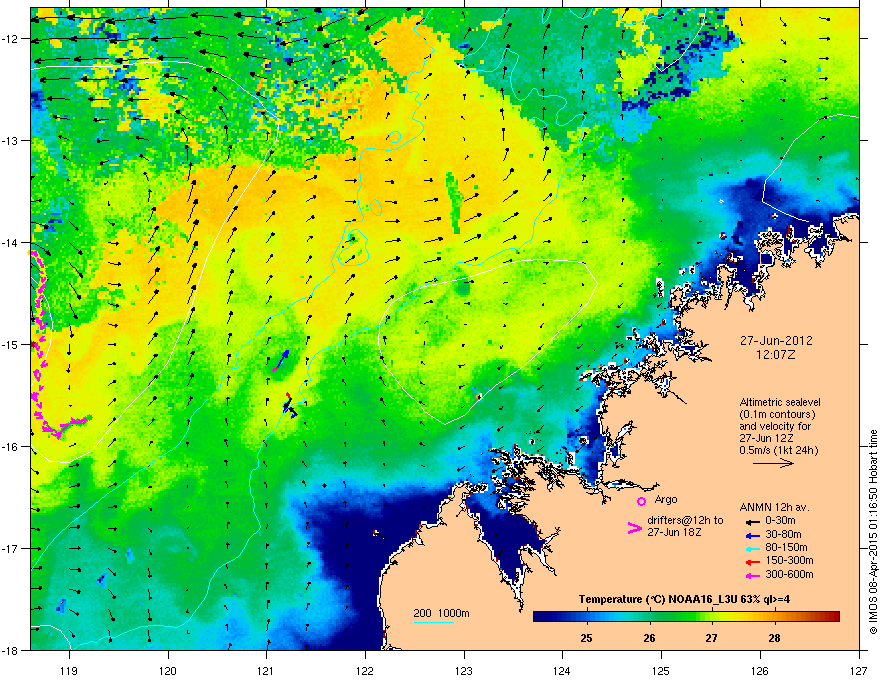This screenshot has width=880, height=680.
Task: Click the magenta drifters chevron legend symbol
Action: click(634, 528)
